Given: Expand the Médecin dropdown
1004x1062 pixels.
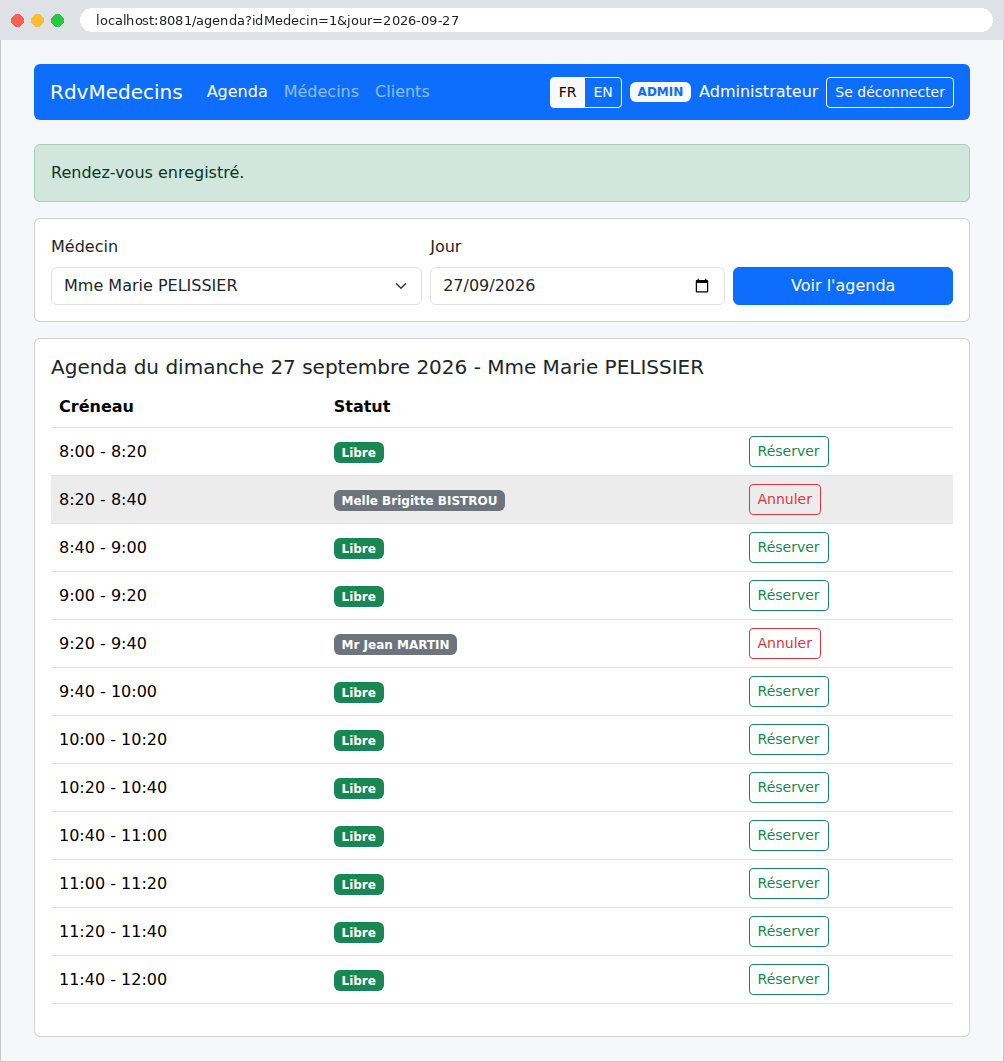Looking at the screenshot, I should click(x=236, y=286).
